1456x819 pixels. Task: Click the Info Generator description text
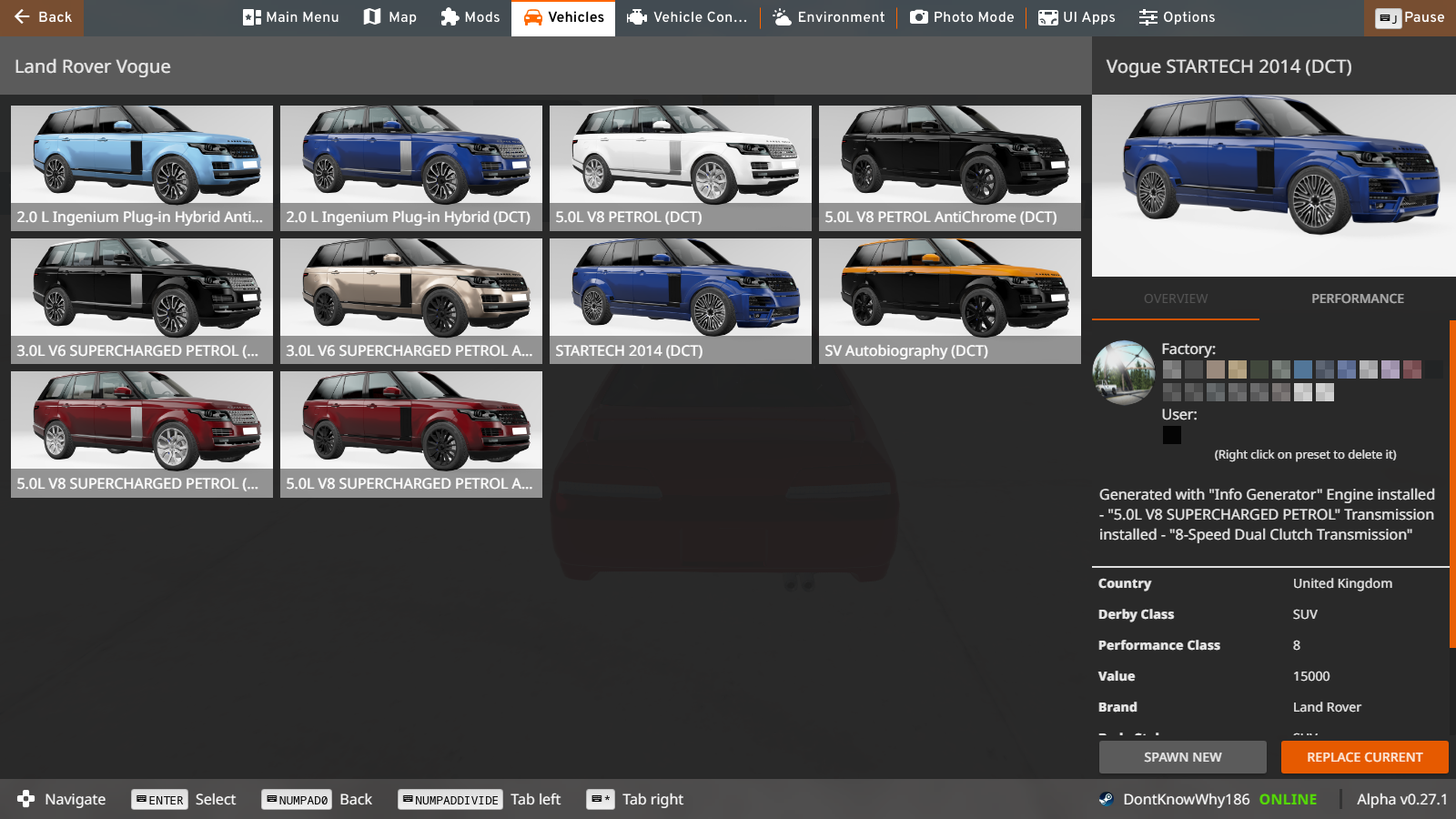(x=1267, y=514)
